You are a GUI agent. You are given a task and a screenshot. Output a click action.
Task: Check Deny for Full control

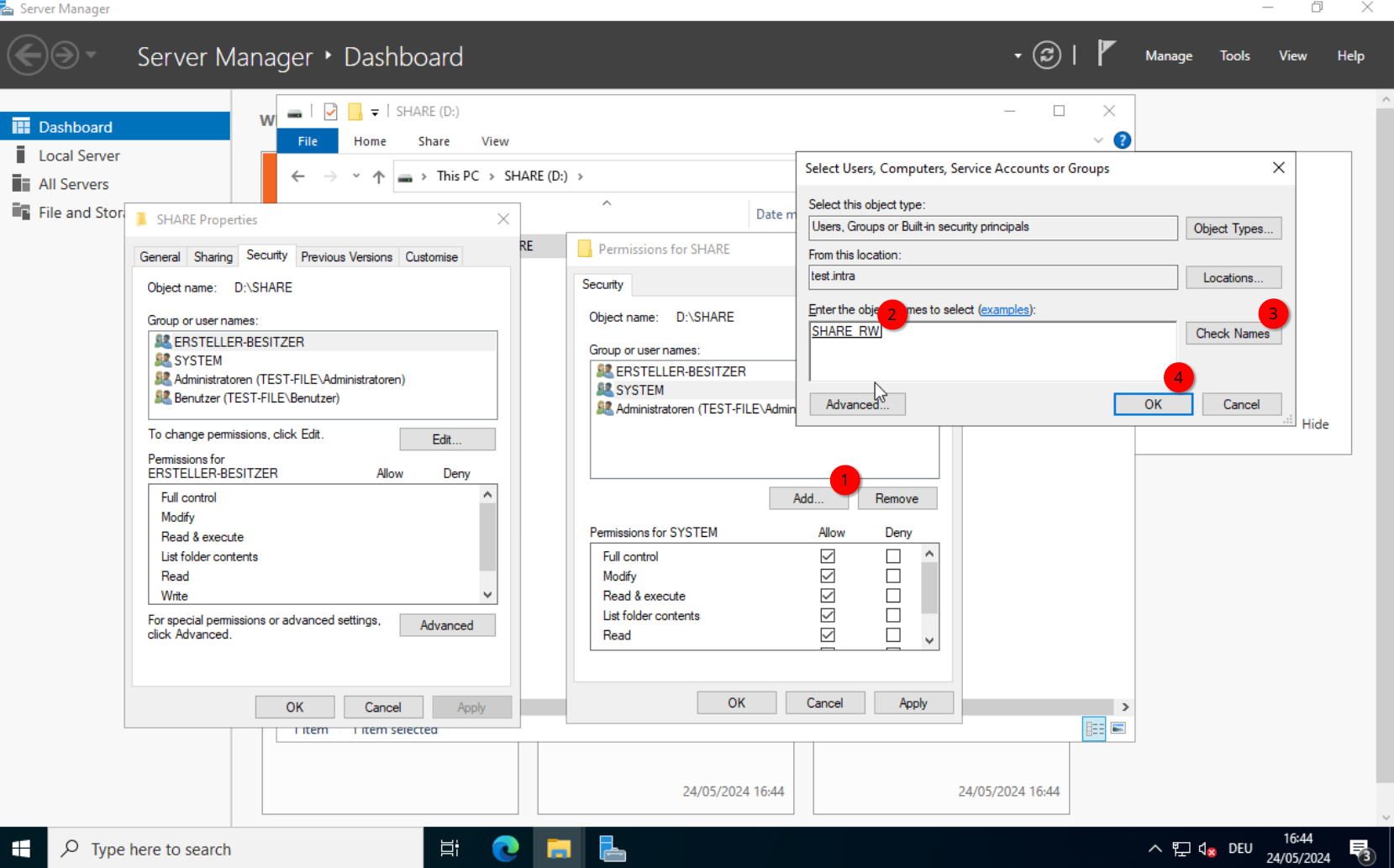click(x=893, y=556)
